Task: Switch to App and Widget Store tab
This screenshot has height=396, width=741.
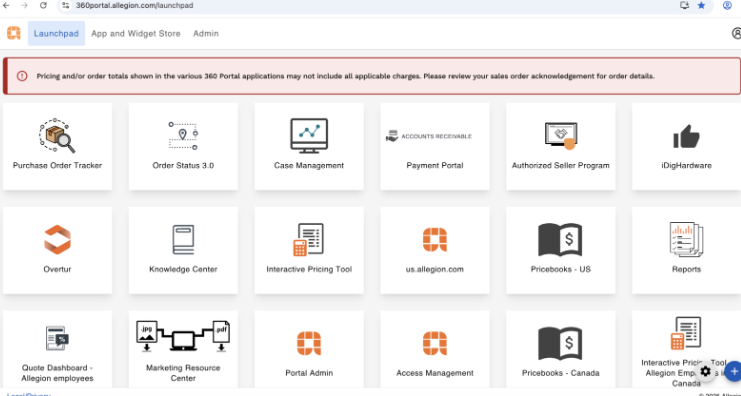Action: pos(136,34)
